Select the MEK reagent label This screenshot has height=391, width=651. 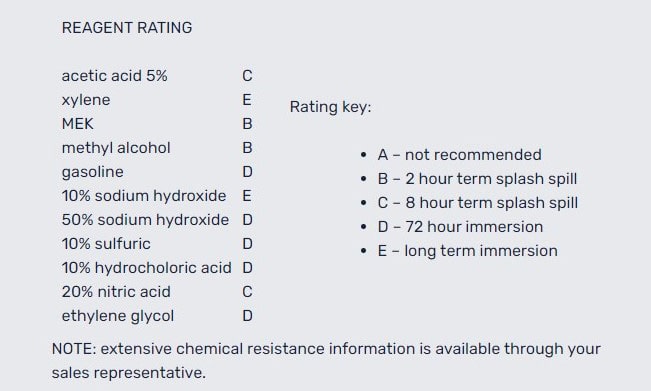coord(78,124)
